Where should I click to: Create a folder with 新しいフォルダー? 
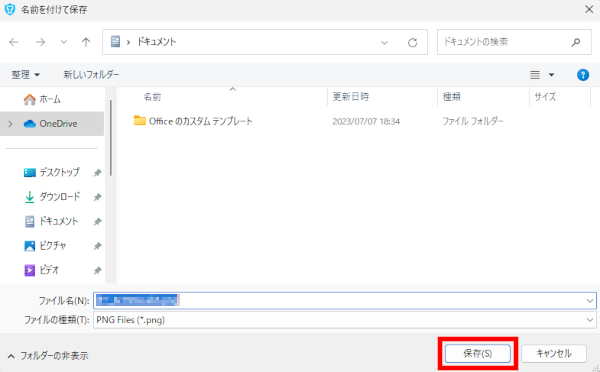click(91, 75)
